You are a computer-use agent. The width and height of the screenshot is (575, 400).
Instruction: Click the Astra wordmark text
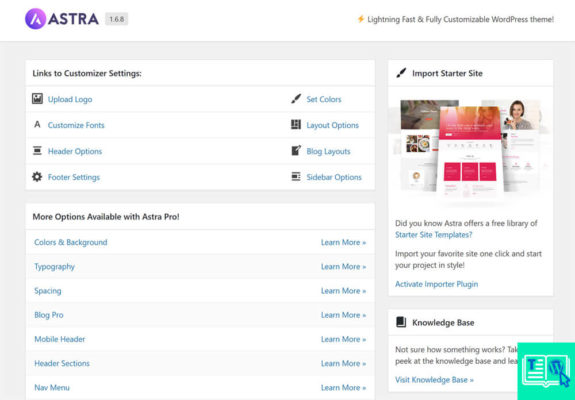(73, 19)
